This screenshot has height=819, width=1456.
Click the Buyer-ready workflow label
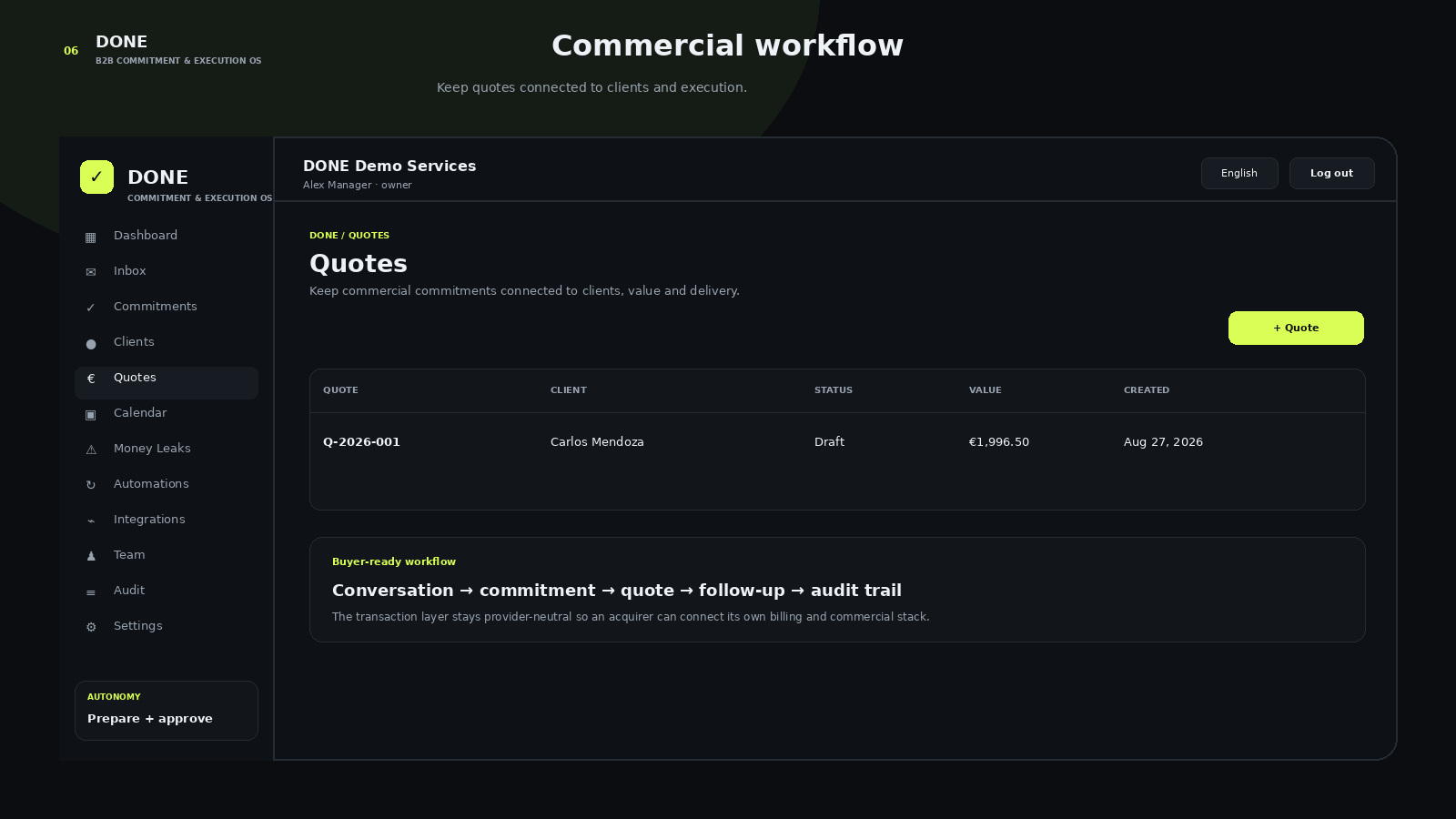coord(394,562)
